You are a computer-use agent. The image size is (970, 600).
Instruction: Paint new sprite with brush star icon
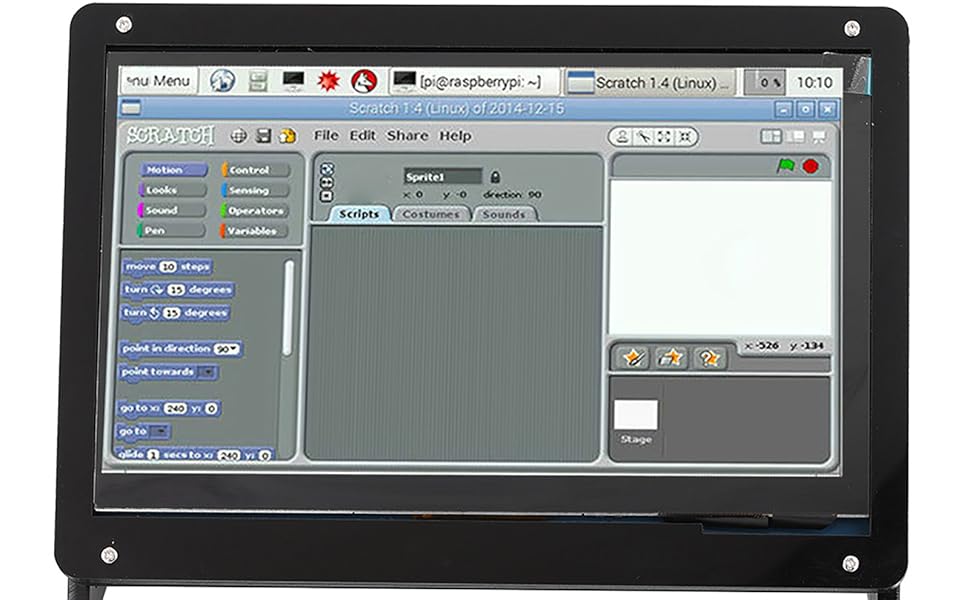(x=633, y=358)
